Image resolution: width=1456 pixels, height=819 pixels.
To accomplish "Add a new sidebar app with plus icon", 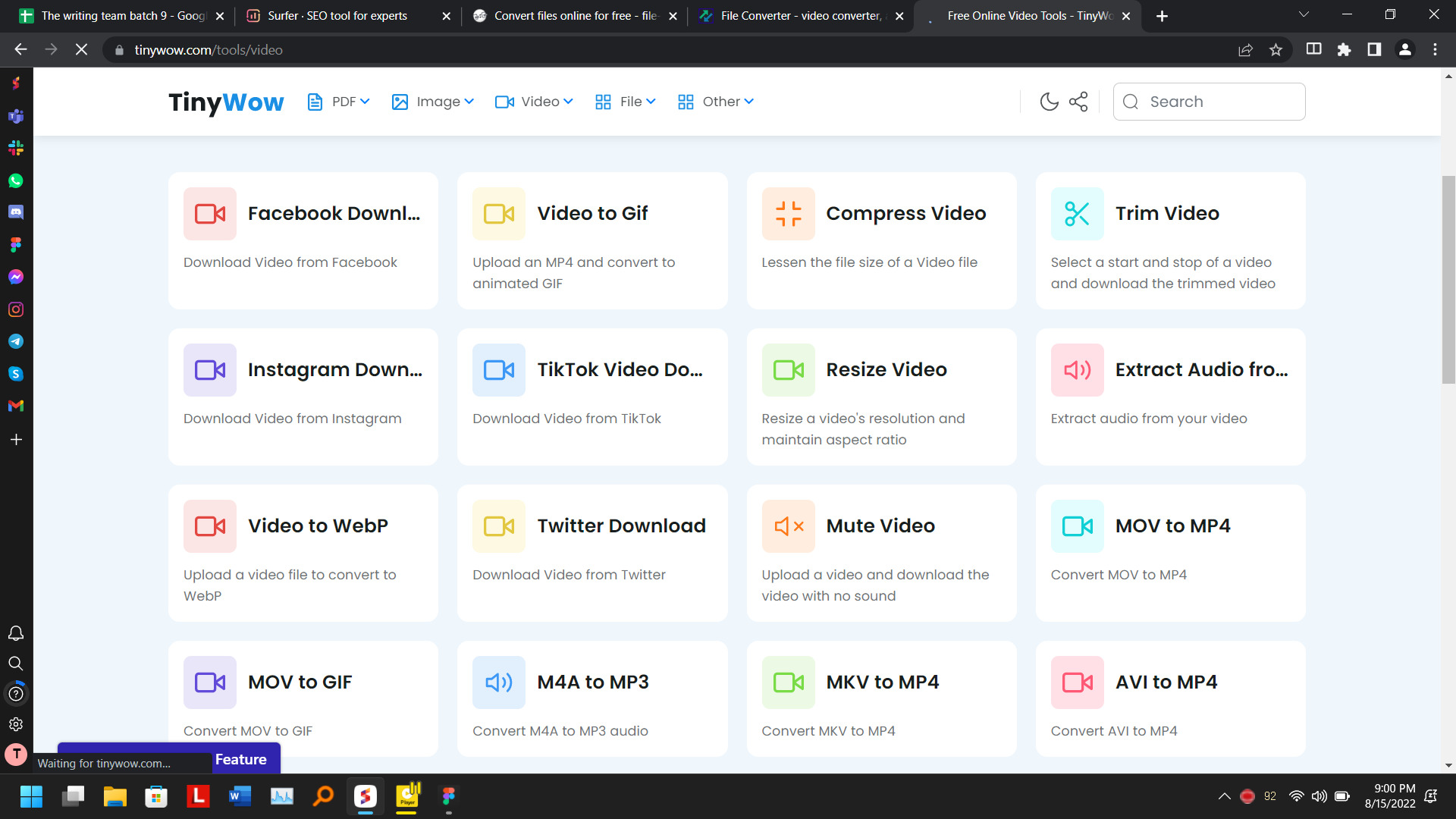I will click(16, 440).
